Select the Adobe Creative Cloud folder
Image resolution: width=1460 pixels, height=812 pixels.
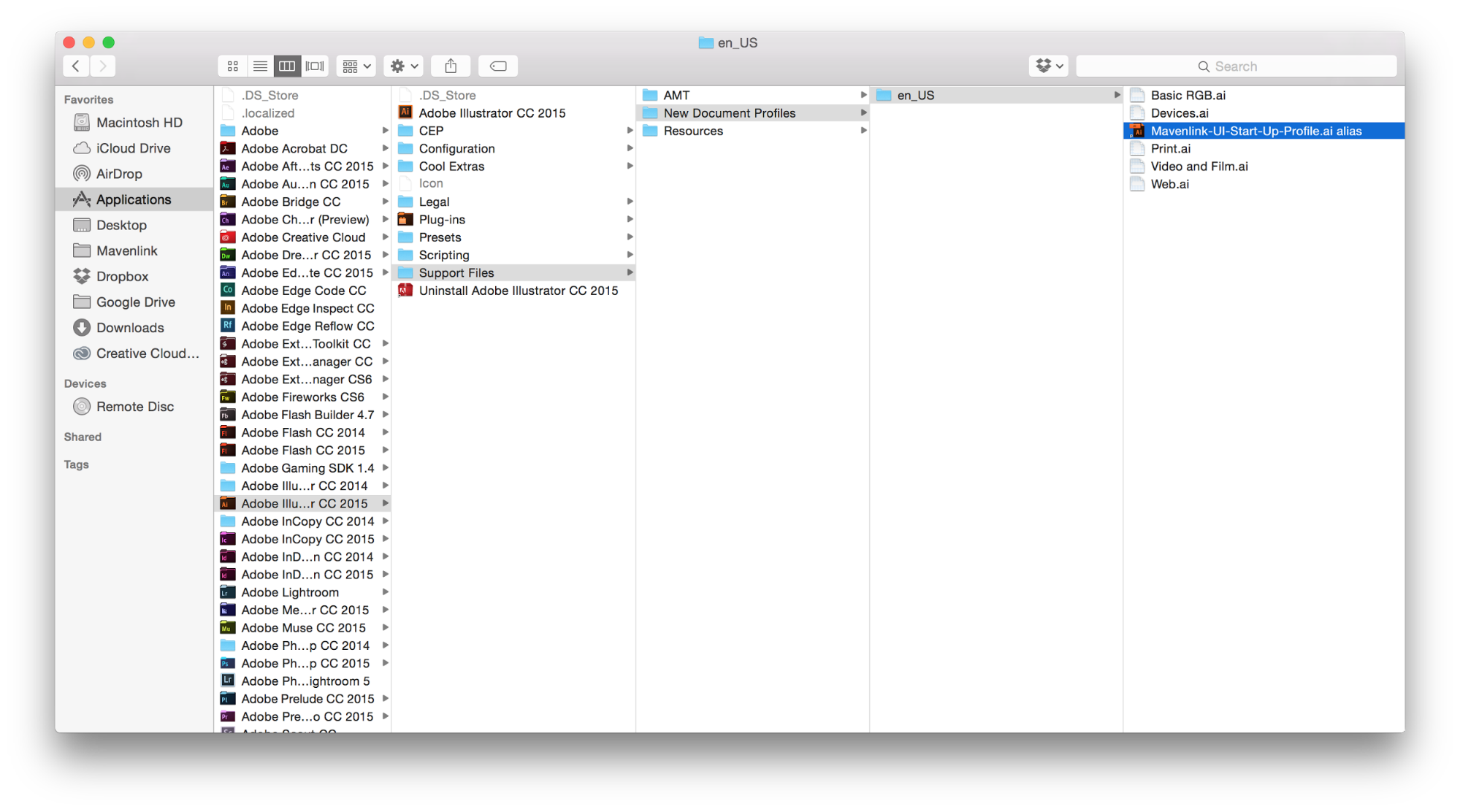(x=303, y=237)
